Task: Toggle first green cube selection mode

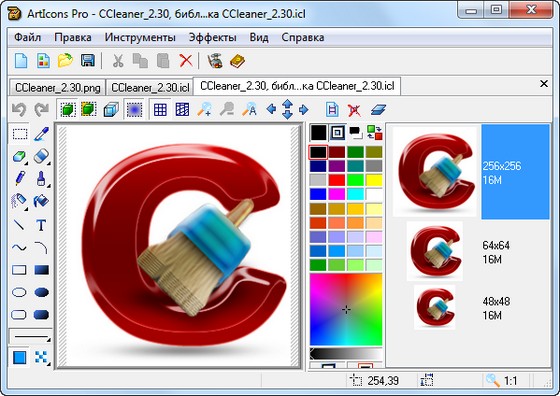Action: pos(68,110)
